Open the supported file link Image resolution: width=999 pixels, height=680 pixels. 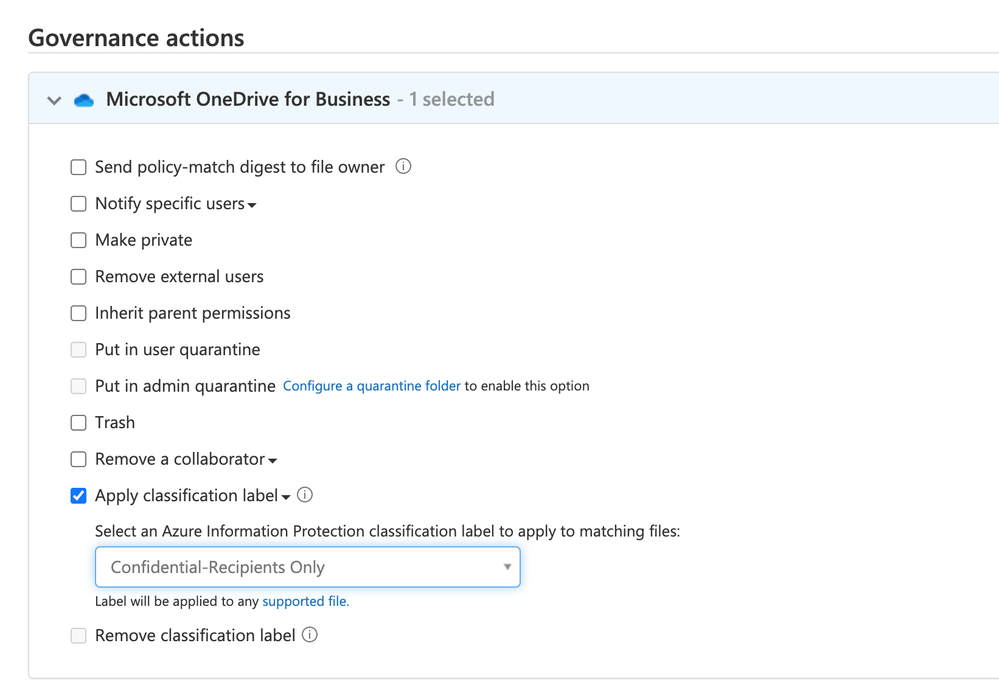pyautogui.click(x=306, y=601)
